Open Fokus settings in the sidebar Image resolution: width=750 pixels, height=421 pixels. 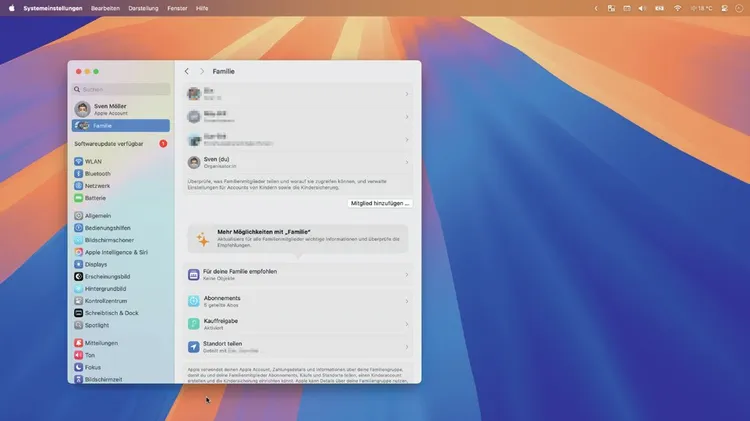(121, 367)
